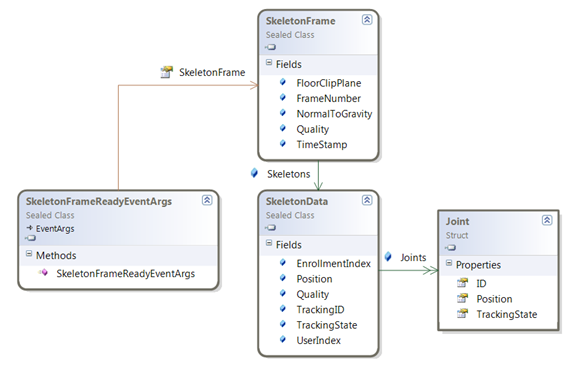Select the Position field in SkeletonData
Screen dimensions: 576x366
(314, 279)
